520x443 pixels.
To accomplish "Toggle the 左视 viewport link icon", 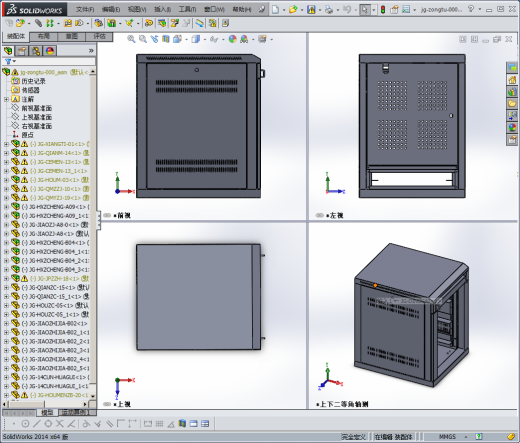I will (x=320, y=215).
